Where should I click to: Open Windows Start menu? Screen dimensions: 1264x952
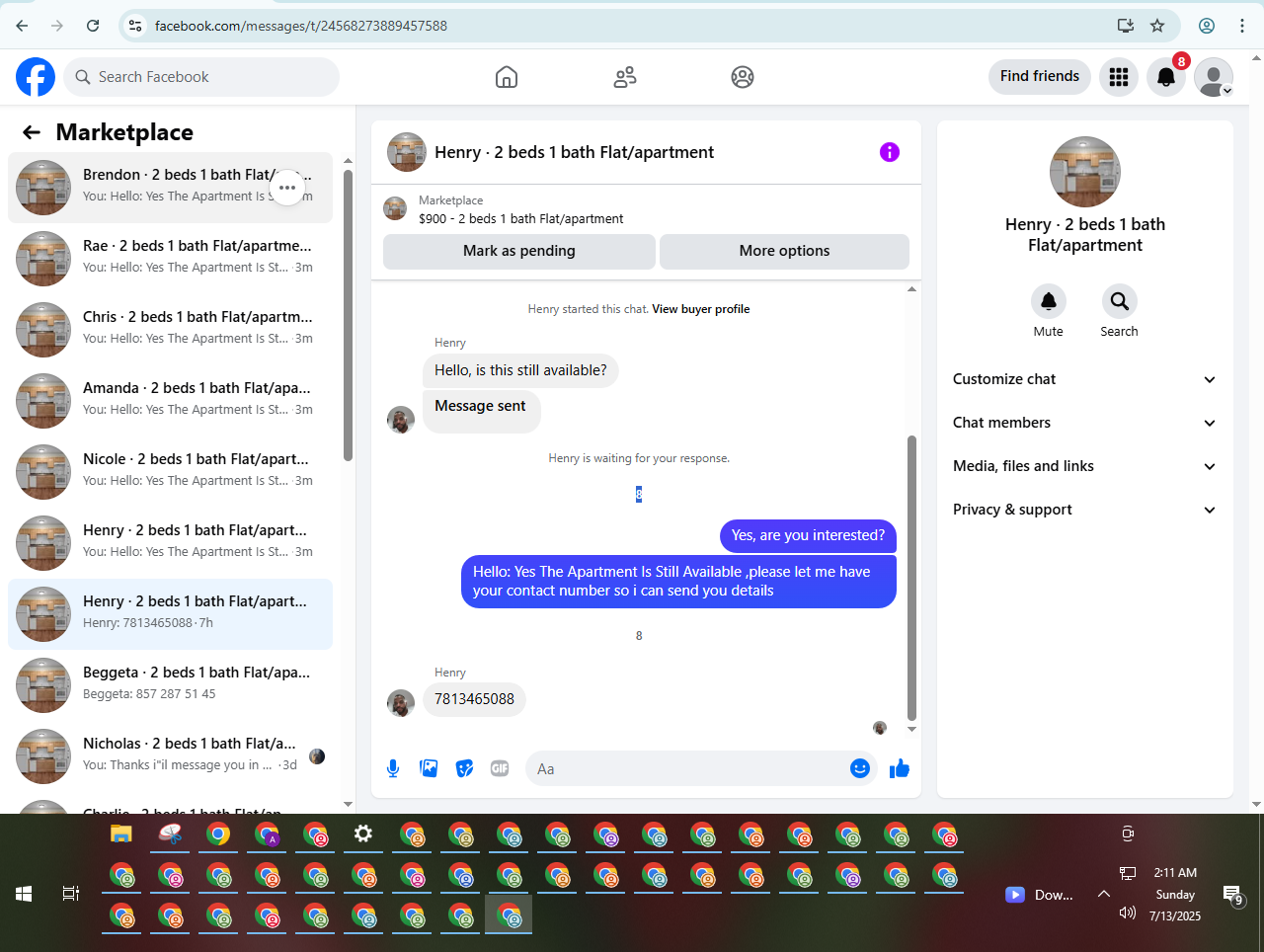(x=24, y=894)
